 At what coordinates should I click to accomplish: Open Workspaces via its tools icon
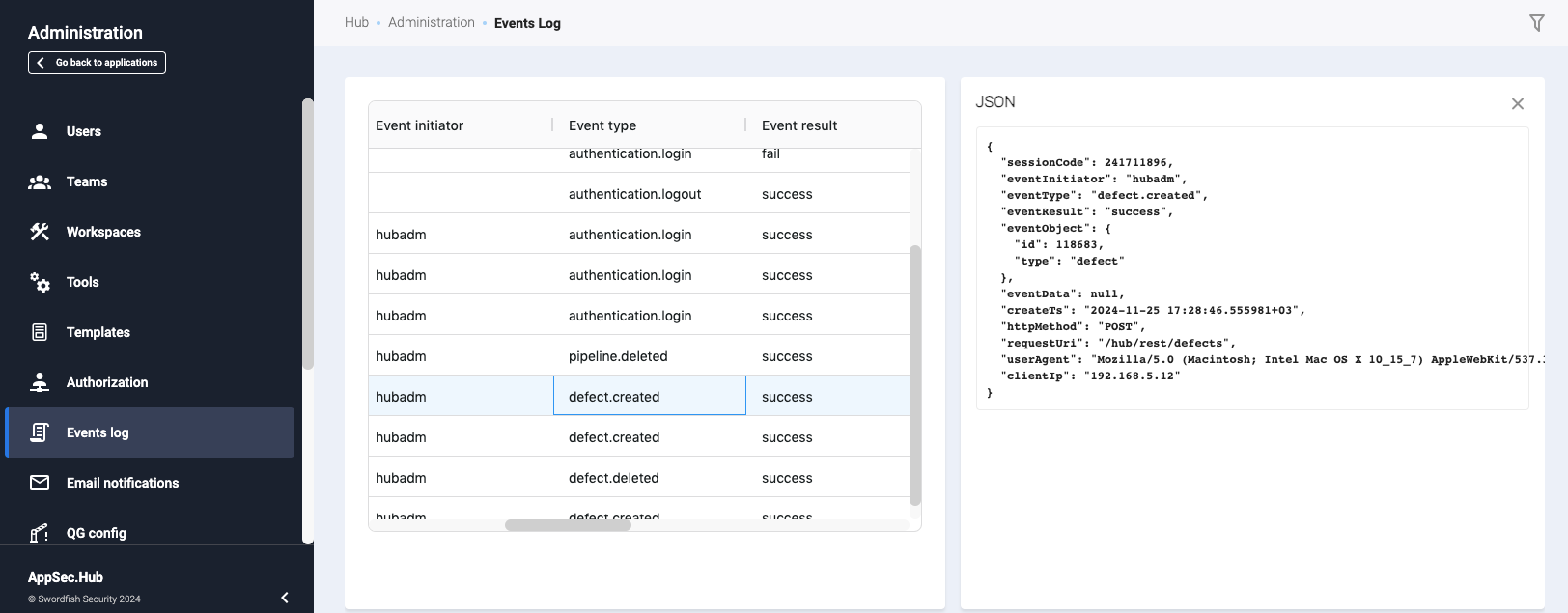[40, 232]
